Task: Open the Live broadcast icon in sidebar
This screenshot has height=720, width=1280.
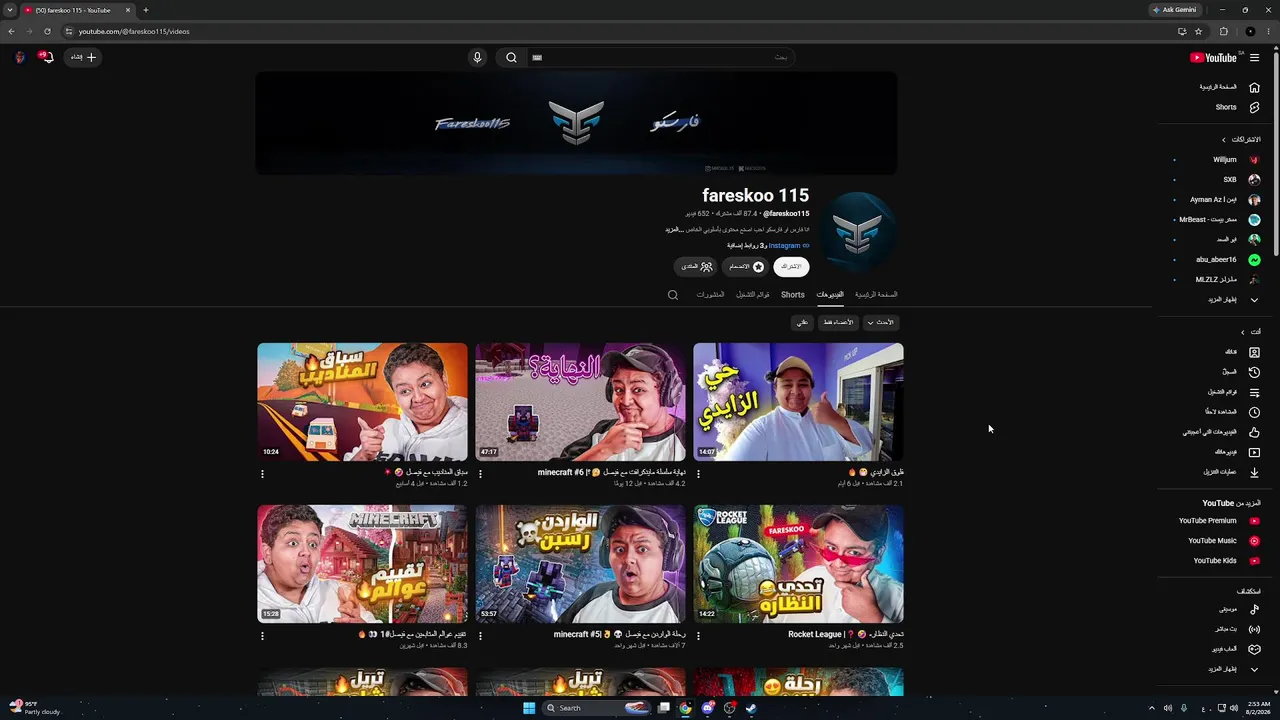Action: click(x=1254, y=629)
